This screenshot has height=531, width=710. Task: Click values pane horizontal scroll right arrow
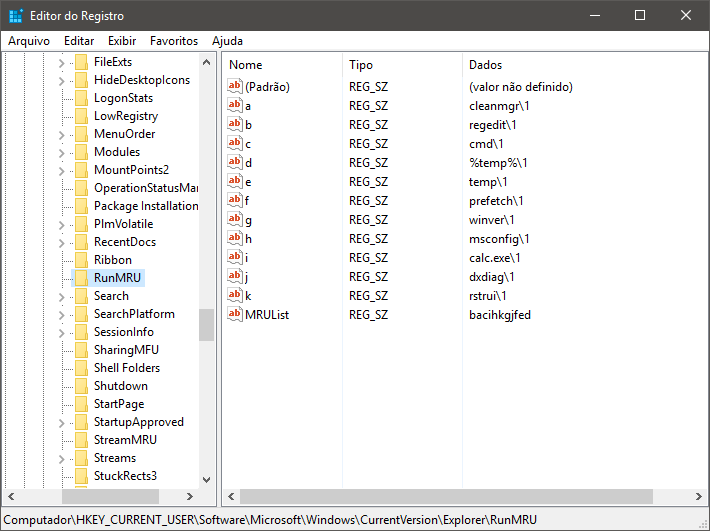[699, 497]
